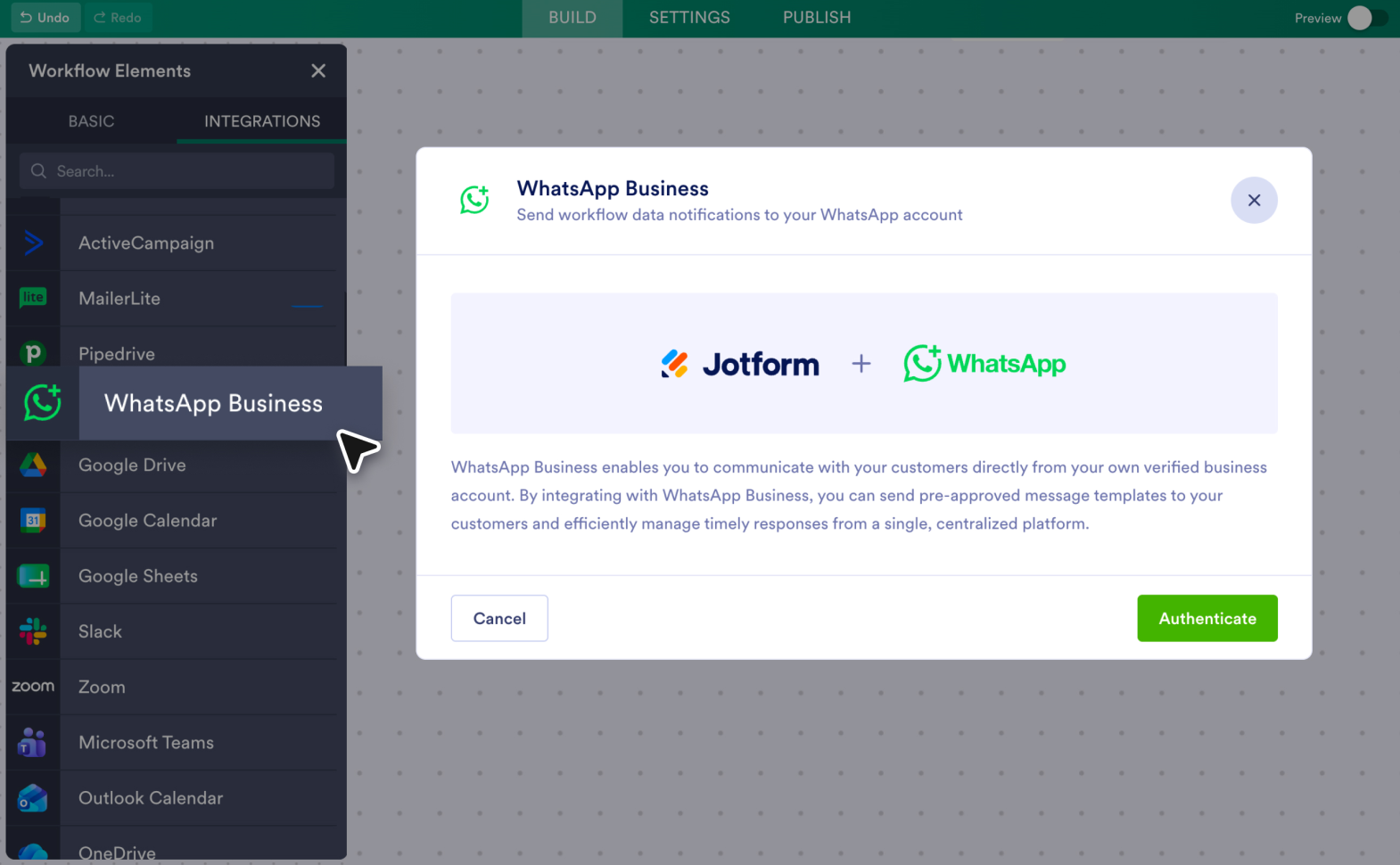Screen dimensions: 1400x865
Task: Click the Outlook Calendar icon
Action: tap(33, 798)
